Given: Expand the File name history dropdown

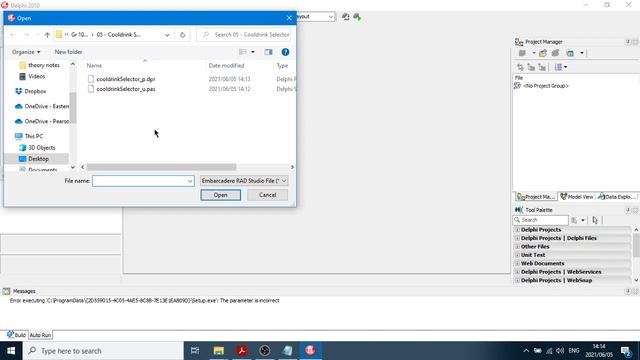Looking at the screenshot, I should click(190, 181).
